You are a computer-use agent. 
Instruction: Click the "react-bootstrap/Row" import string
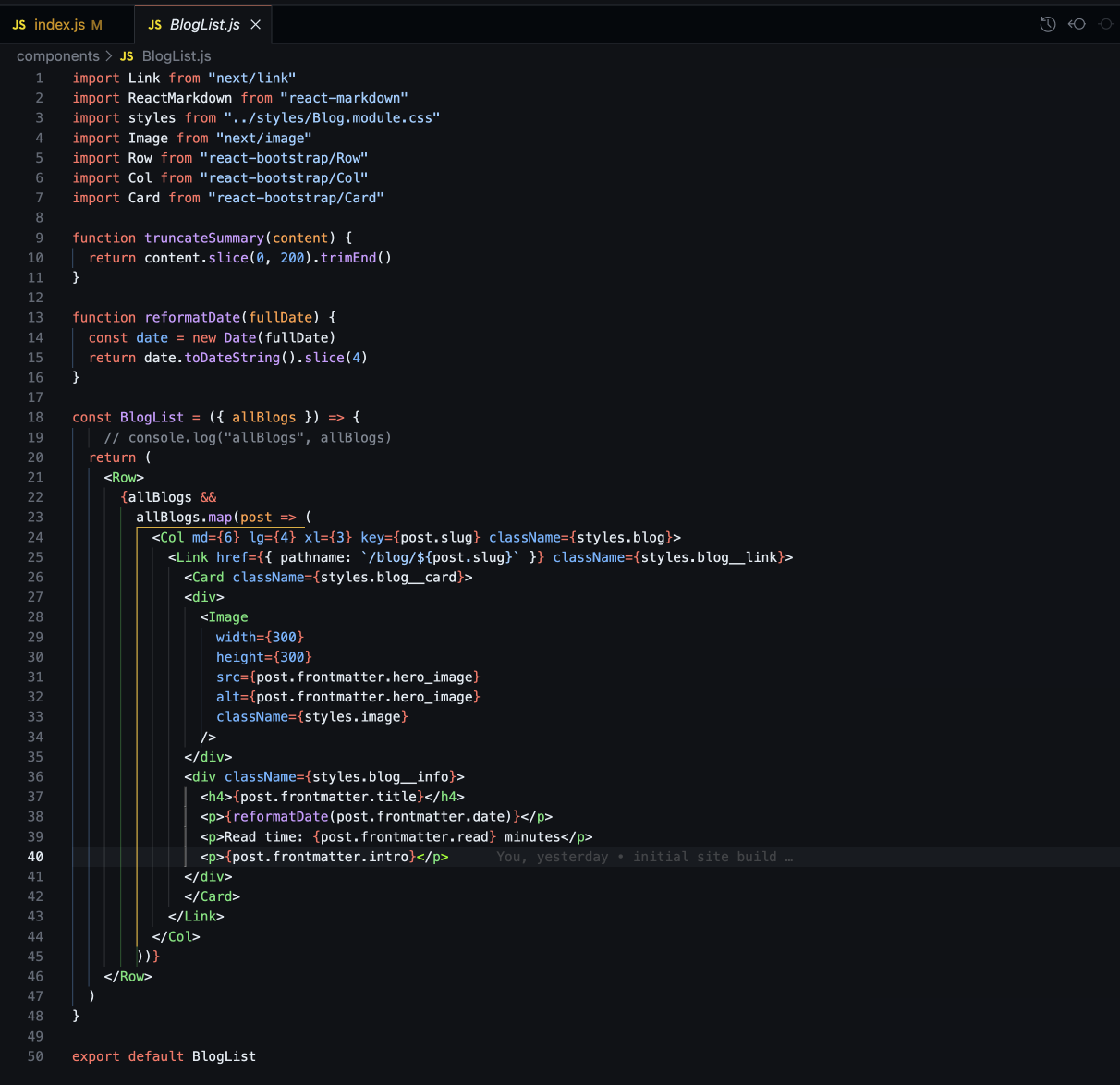click(284, 158)
